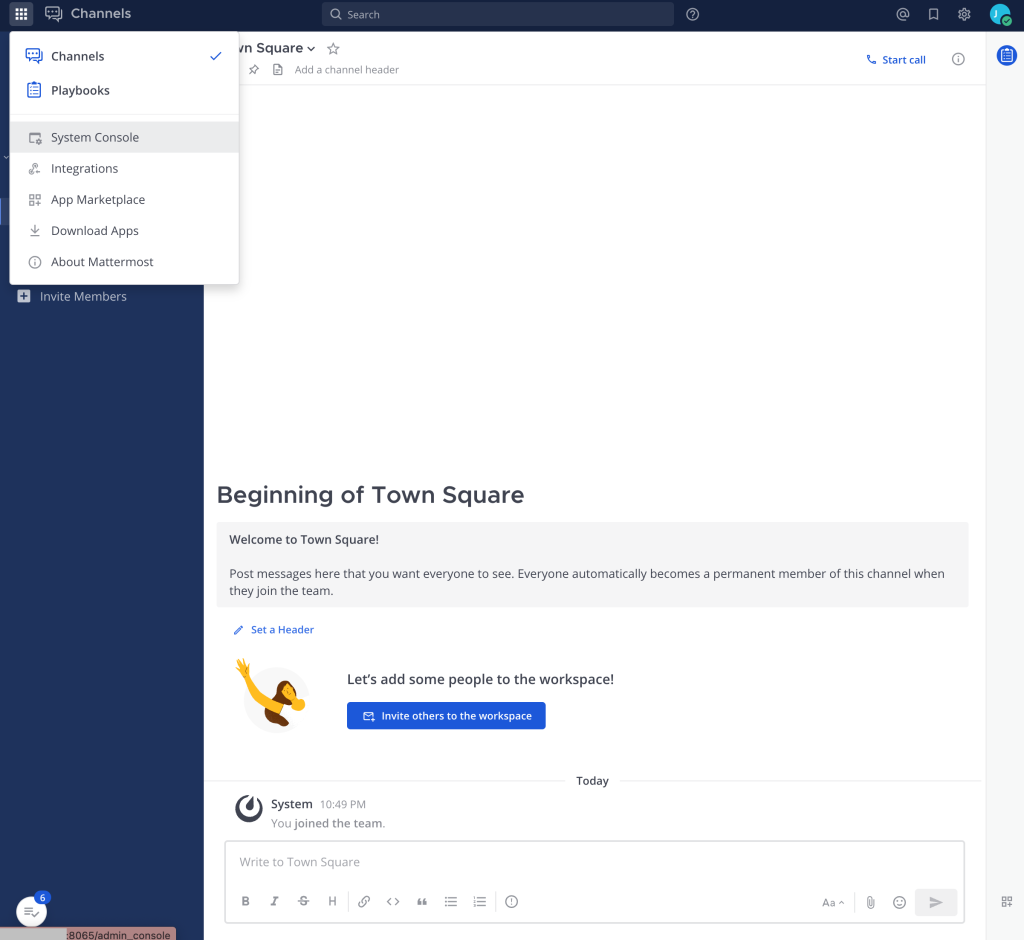Toggle italic formatting in message box
Viewport: 1024px width, 940px height.
274,902
